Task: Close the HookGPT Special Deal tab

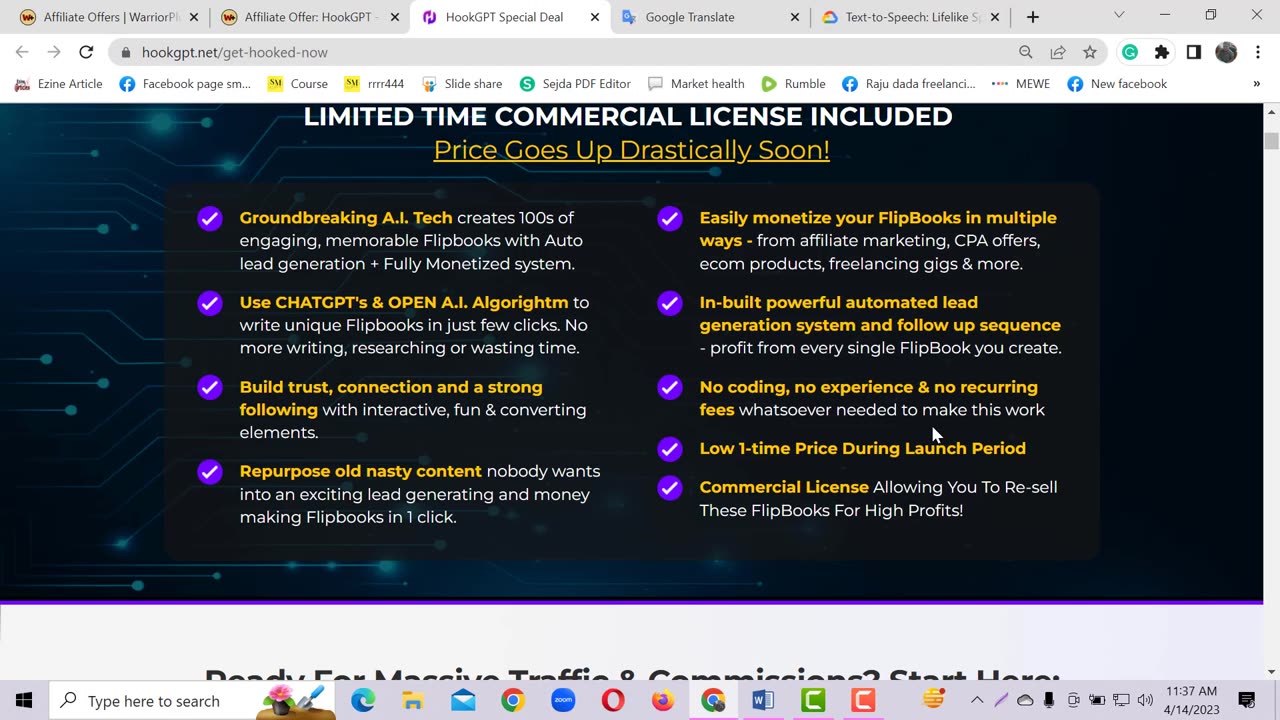Action: point(595,17)
